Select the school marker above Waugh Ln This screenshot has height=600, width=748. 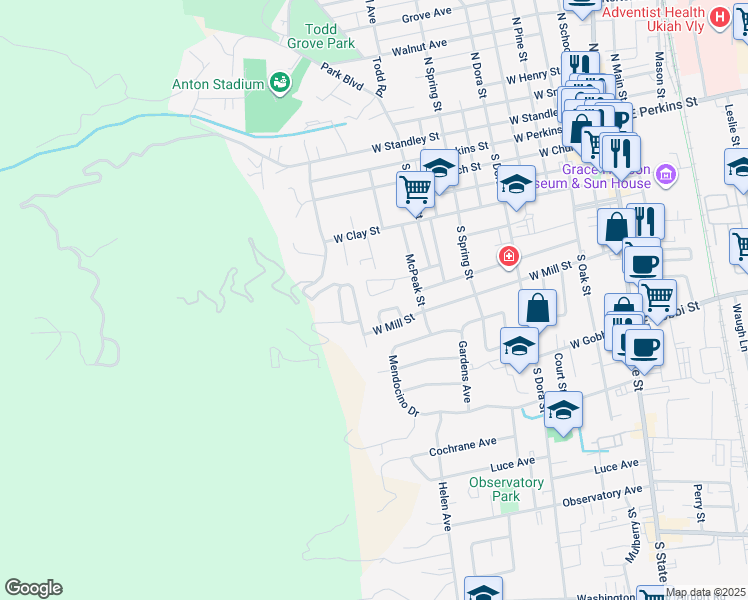point(738,168)
